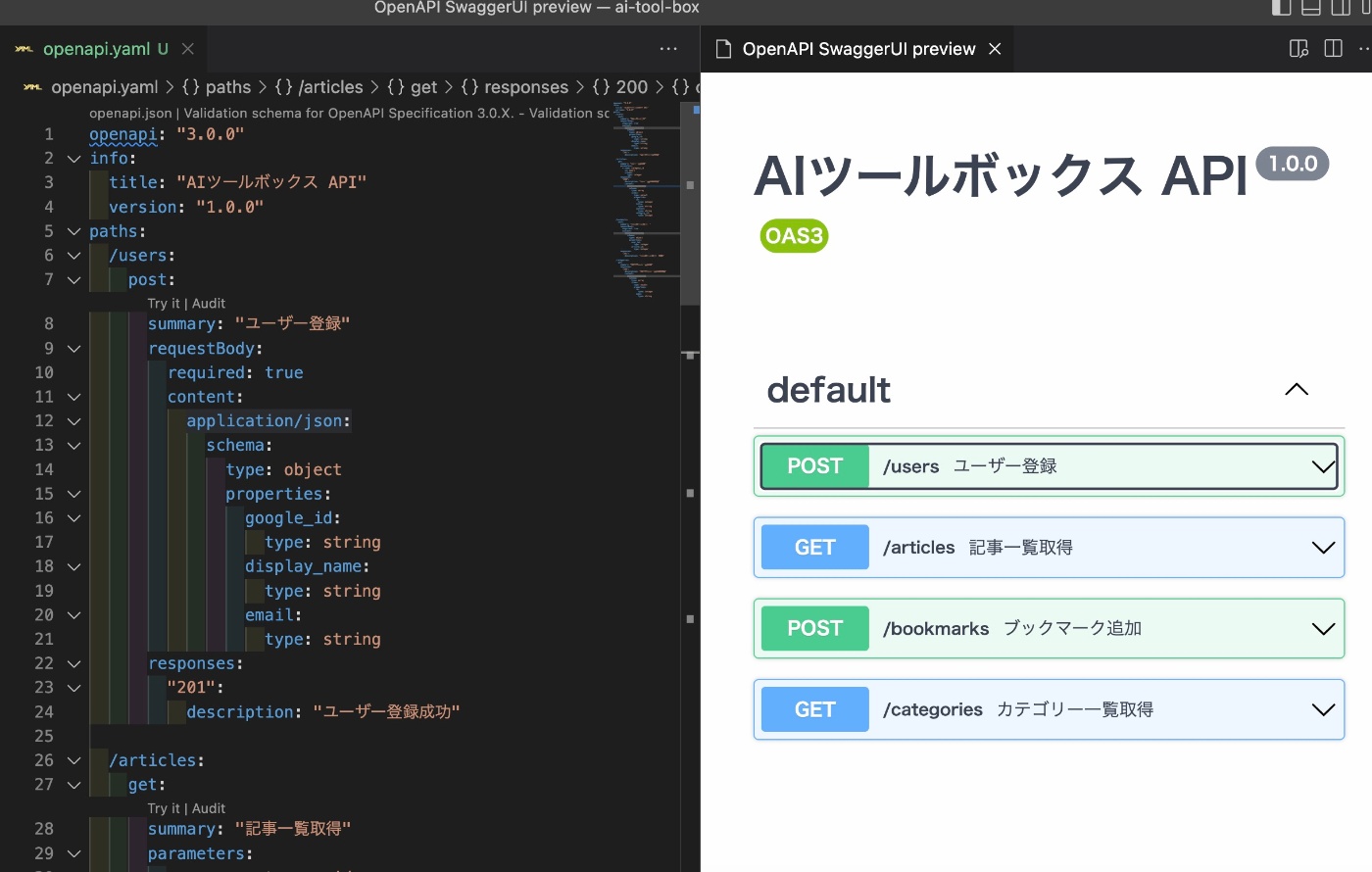Click the POST badge of /users
1372x872 pixels.
click(x=815, y=466)
